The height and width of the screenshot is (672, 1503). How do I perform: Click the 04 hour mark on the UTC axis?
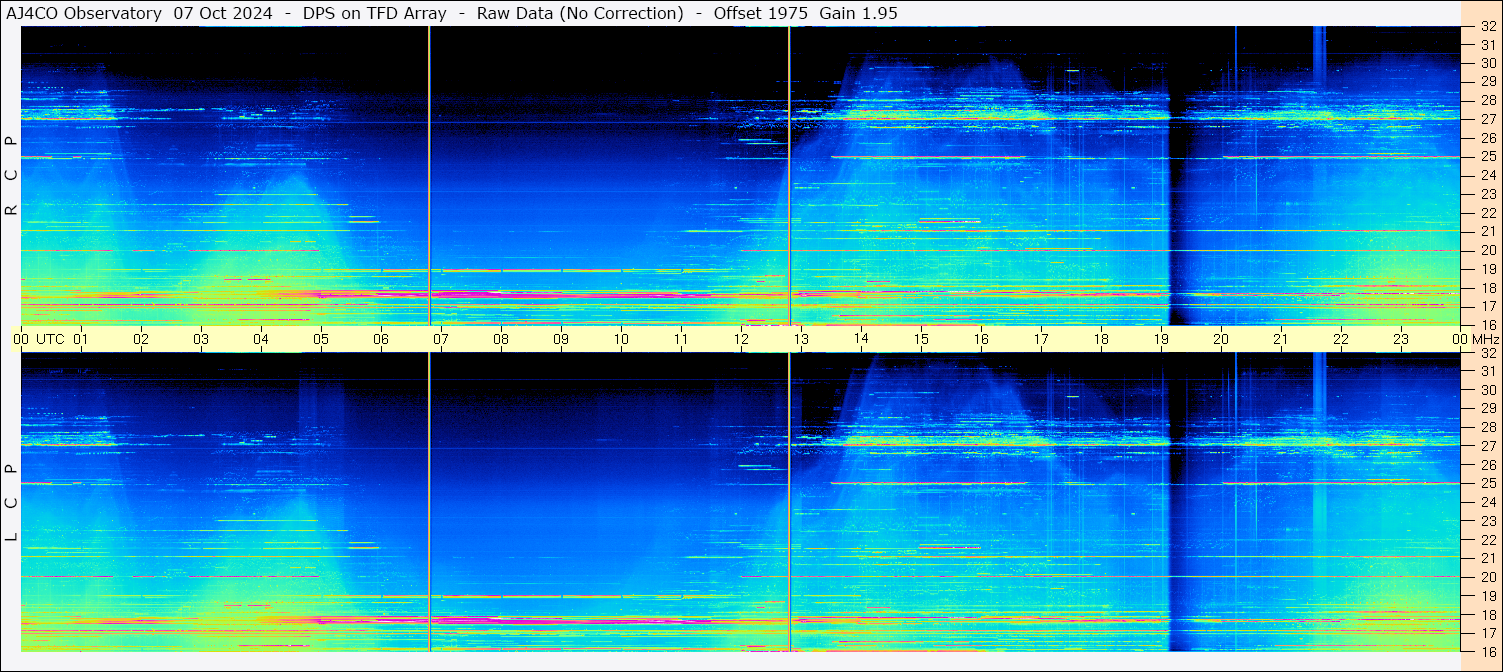[x=261, y=339]
